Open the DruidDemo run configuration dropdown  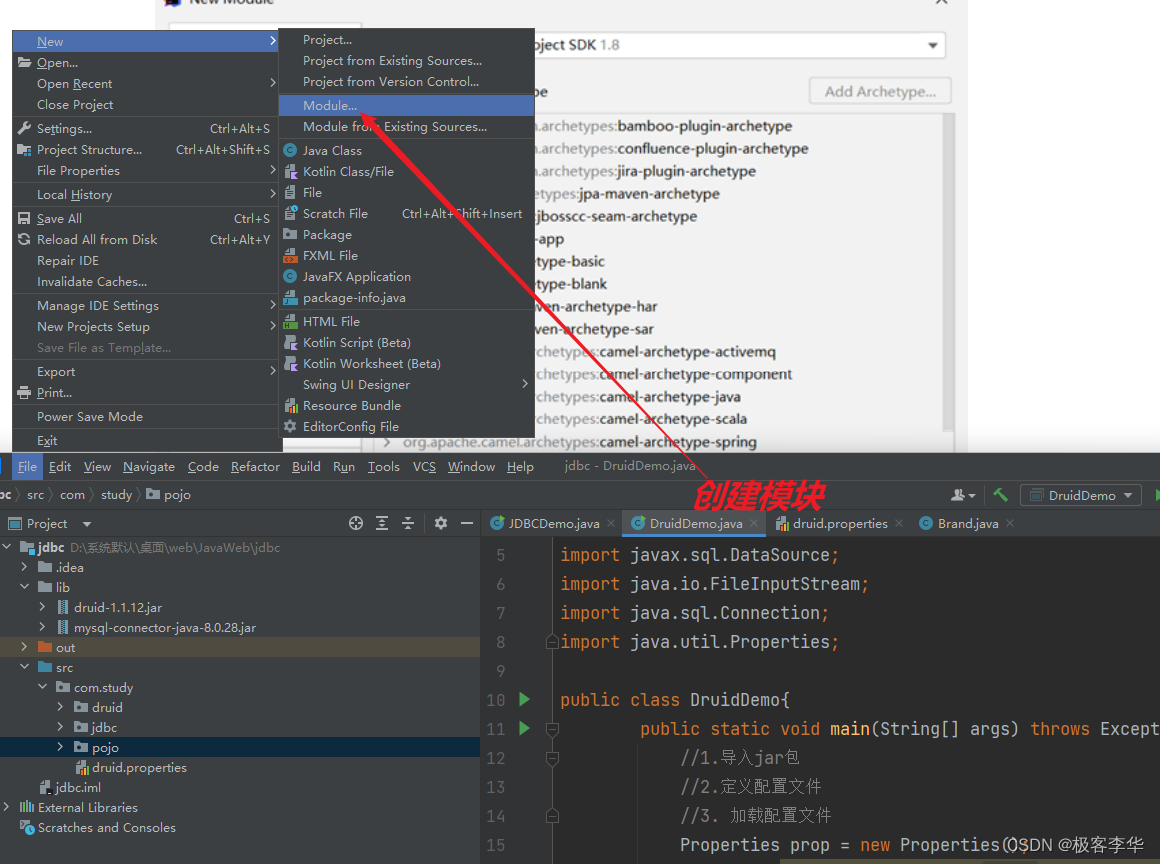point(1081,495)
